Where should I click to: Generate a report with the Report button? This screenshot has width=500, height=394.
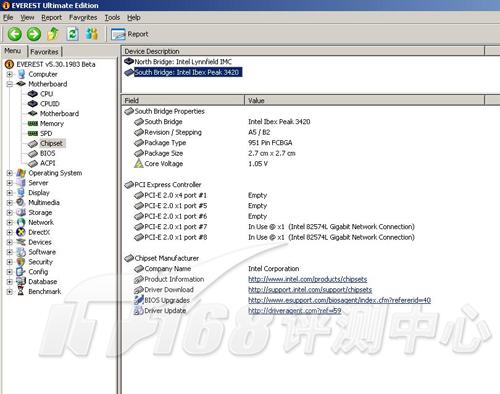click(x=130, y=34)
